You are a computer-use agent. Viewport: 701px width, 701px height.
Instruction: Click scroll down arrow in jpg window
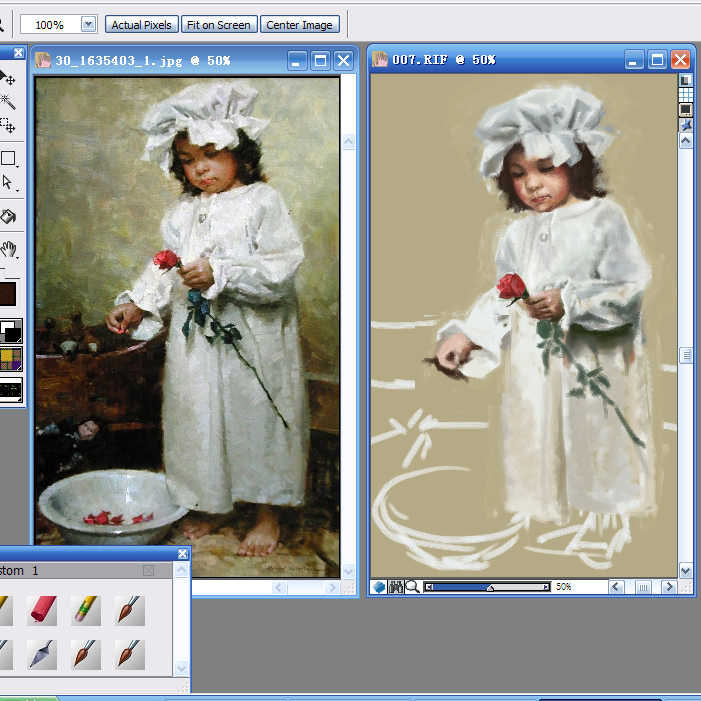tap(348, 571)
